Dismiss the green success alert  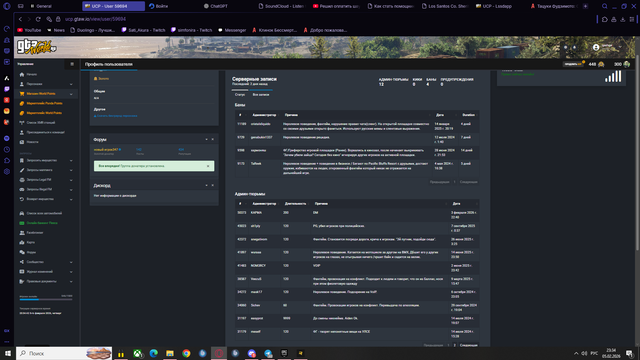coord(208,166)
